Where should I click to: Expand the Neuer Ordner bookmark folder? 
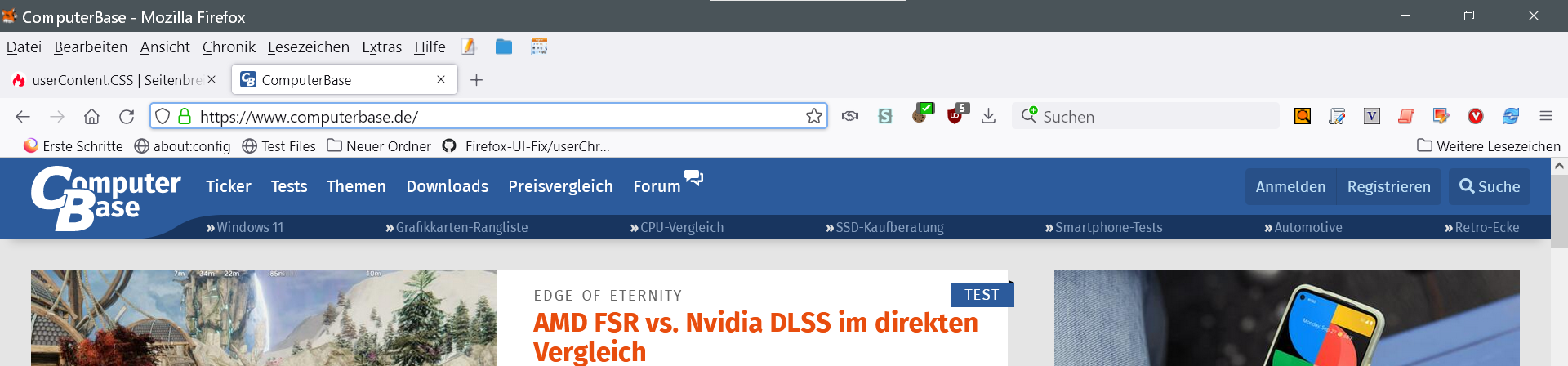pos(379,145)
